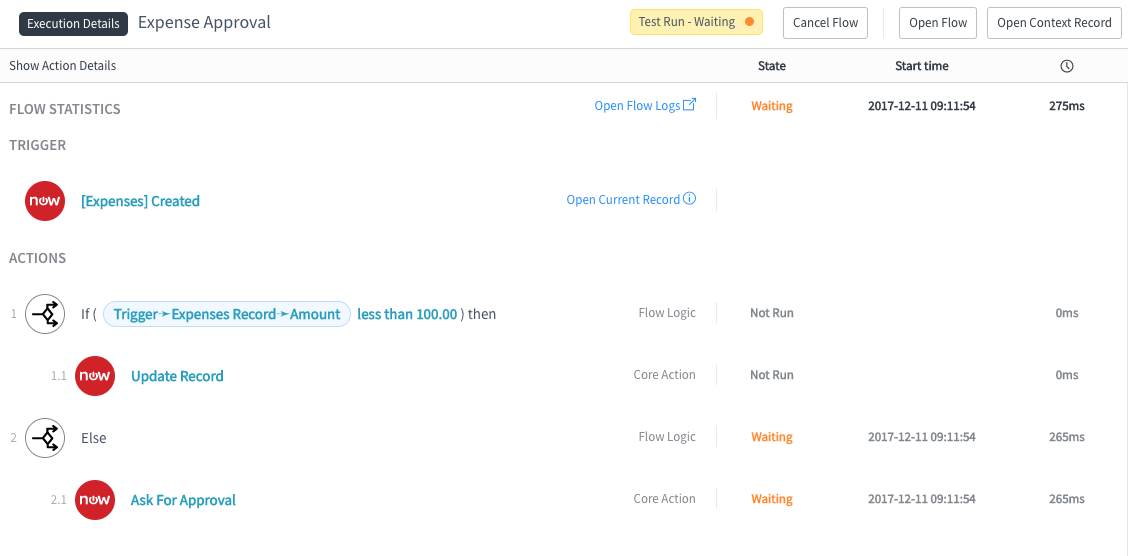
Task: Open the Current Record link
Action: [x=623, y=199]
